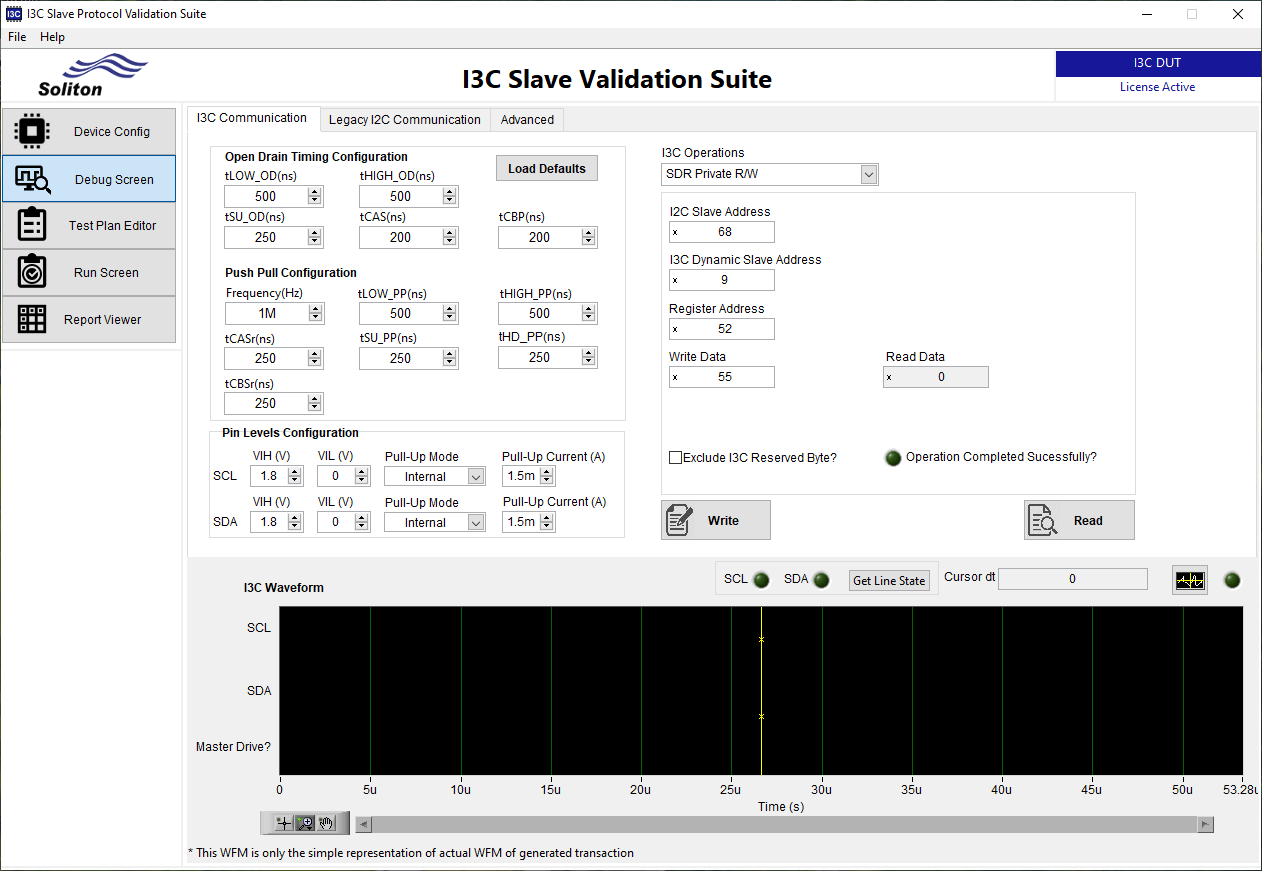
Task: Toggle the SCL line state indicator
Action: [761, 579]
